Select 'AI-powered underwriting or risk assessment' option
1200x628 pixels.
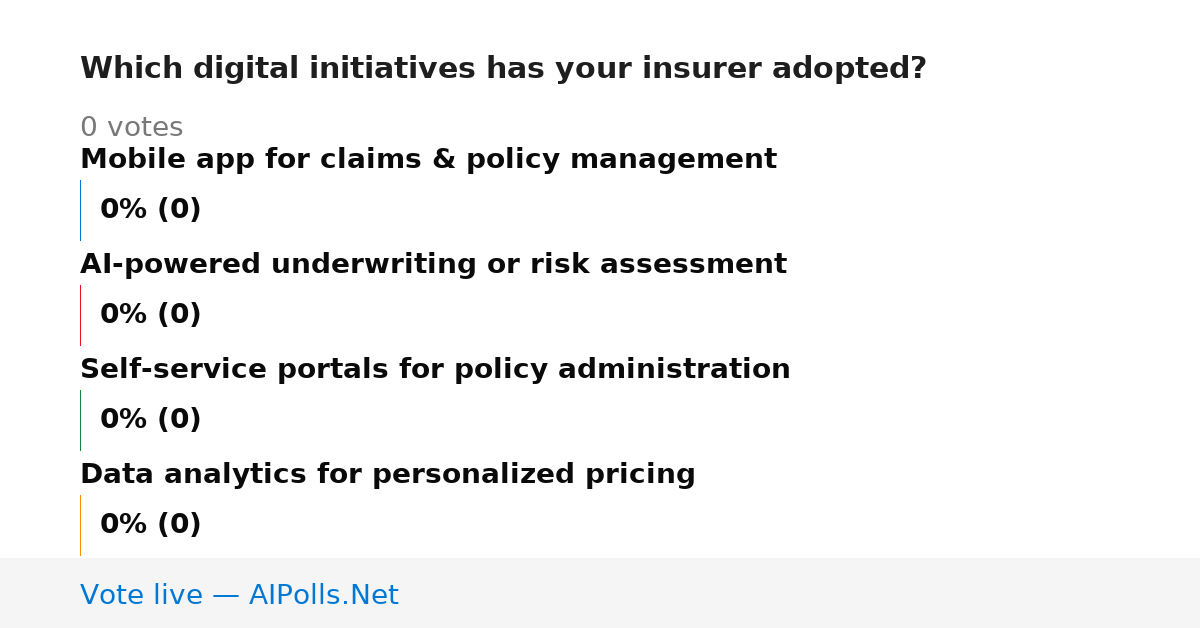[x=433, y=265]
